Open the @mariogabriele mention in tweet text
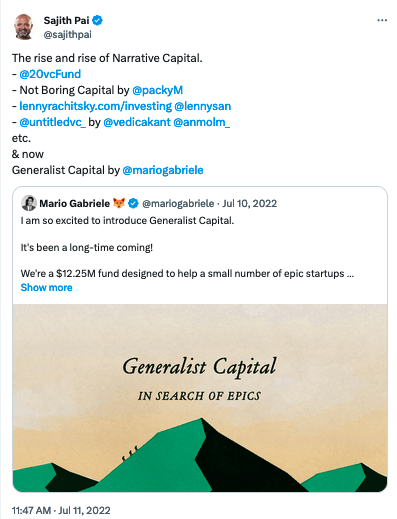This screenshot has width=397, height=519. (163, 170)
